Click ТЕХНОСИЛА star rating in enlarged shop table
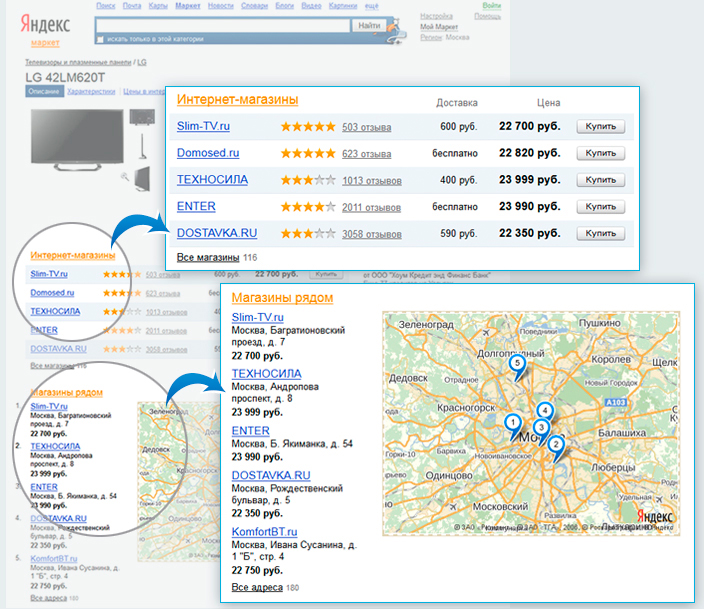704x609 pixels. [308, 181]
